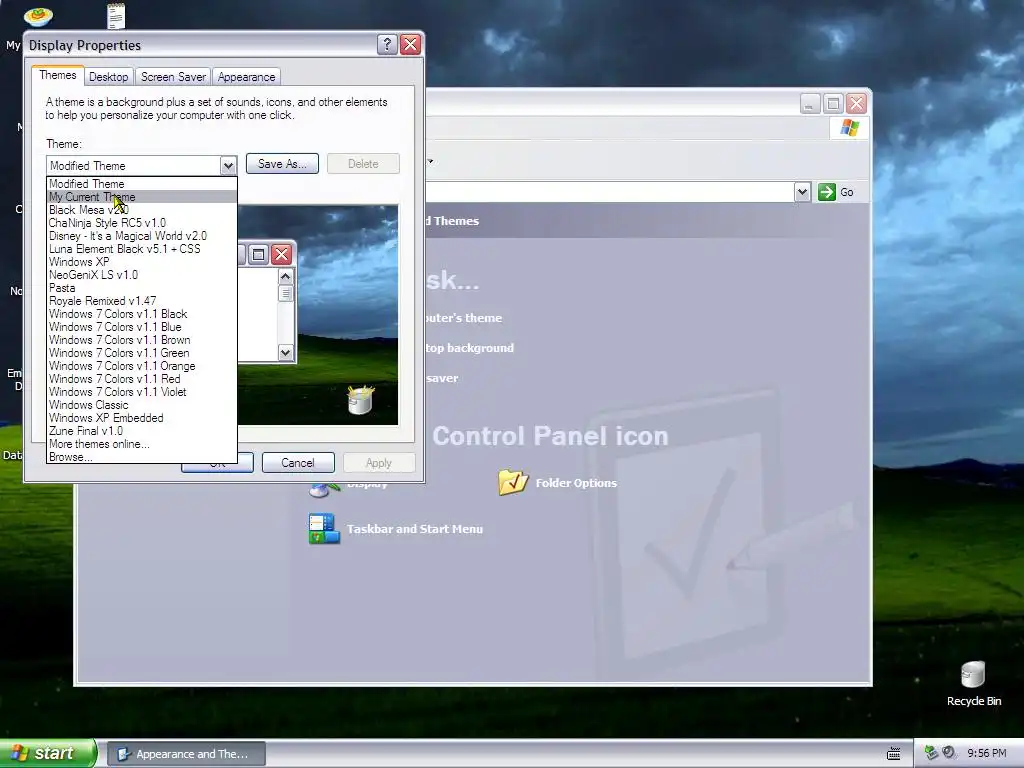This screenshot has width=1024, height=768.
Task: Click the Windows flag logo in Control Panel
Action: pos(850,127)
